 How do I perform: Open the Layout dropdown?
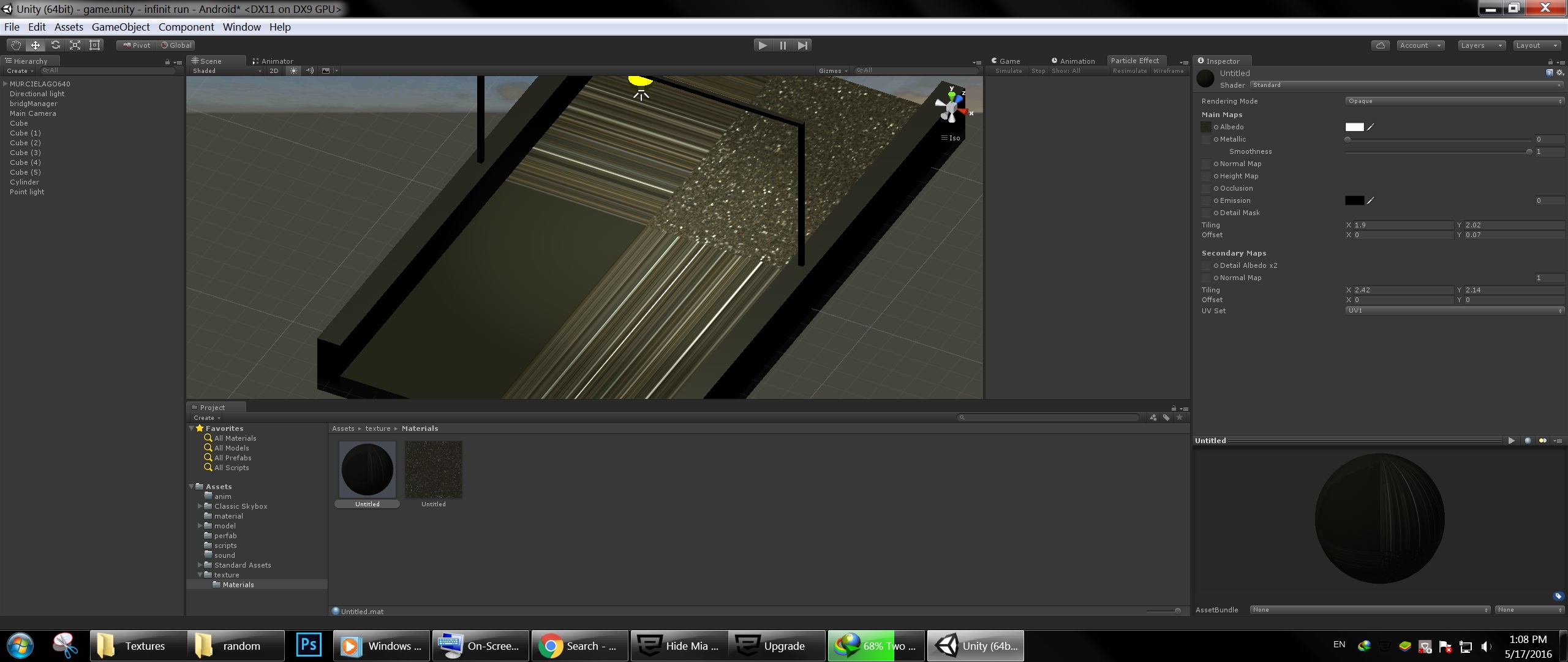(1536, 45)
